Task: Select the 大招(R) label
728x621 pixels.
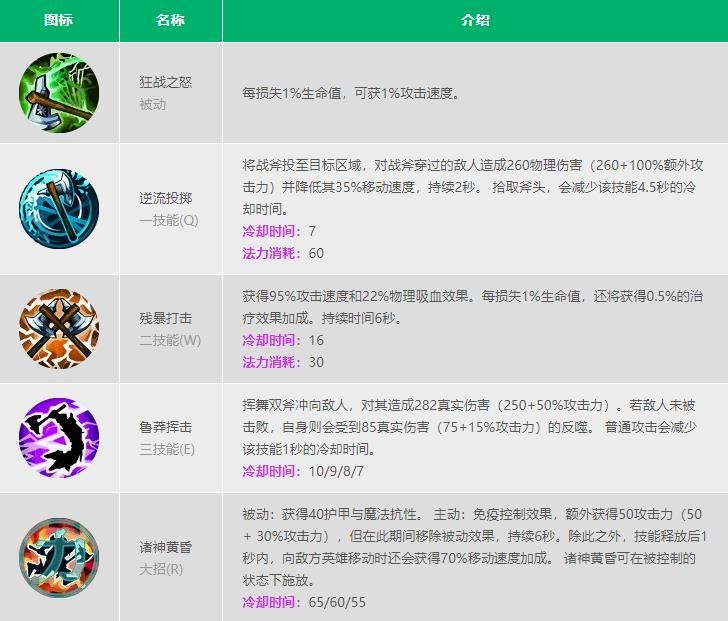Action: click(x=161, y=569)
